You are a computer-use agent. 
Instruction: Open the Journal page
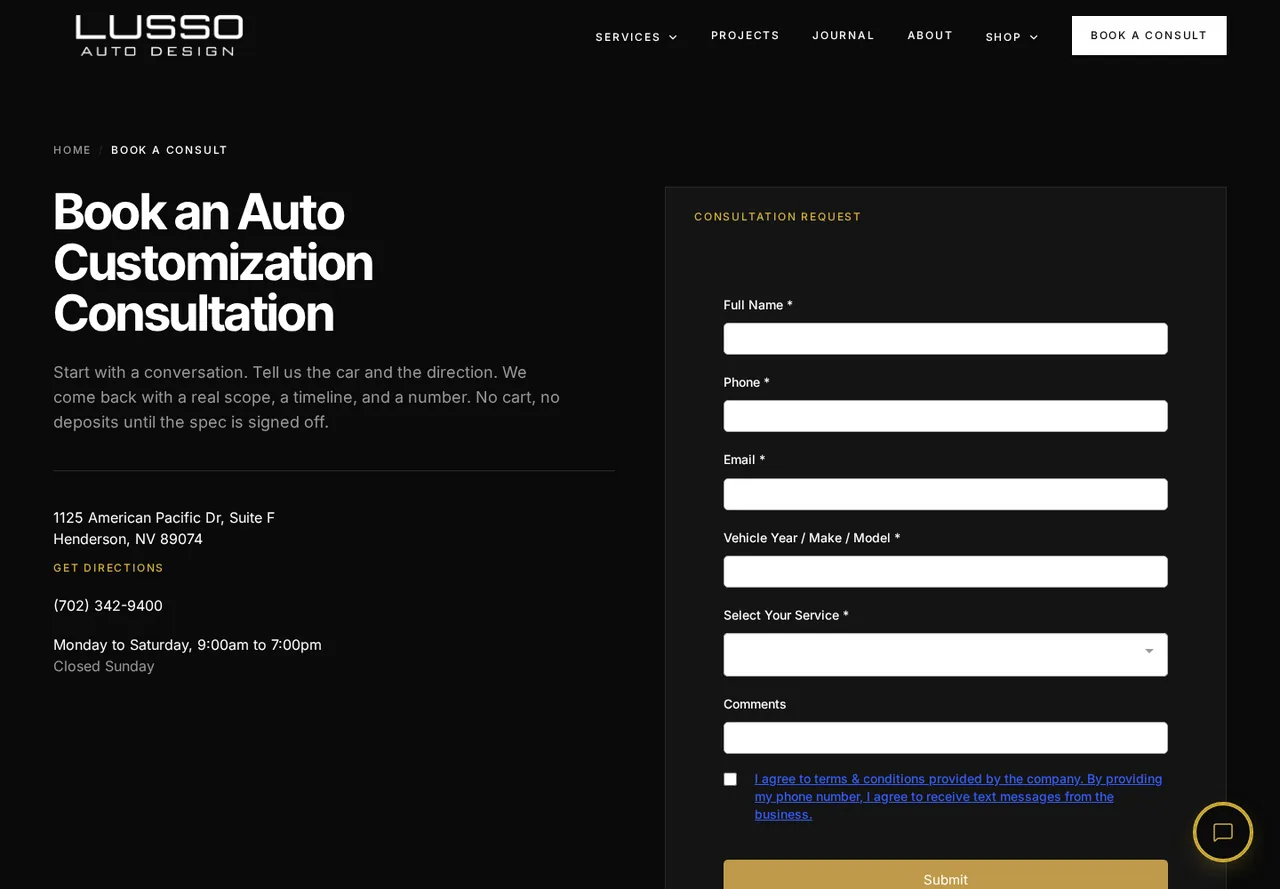click(x=843, y=35)
